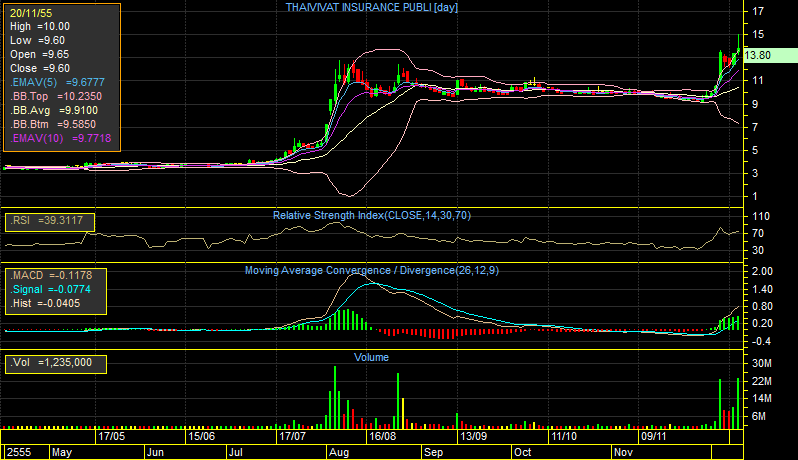This screenshot has width=798, height=460.
Task: Click the RSI axis label 30
Action: pos(758,250)
